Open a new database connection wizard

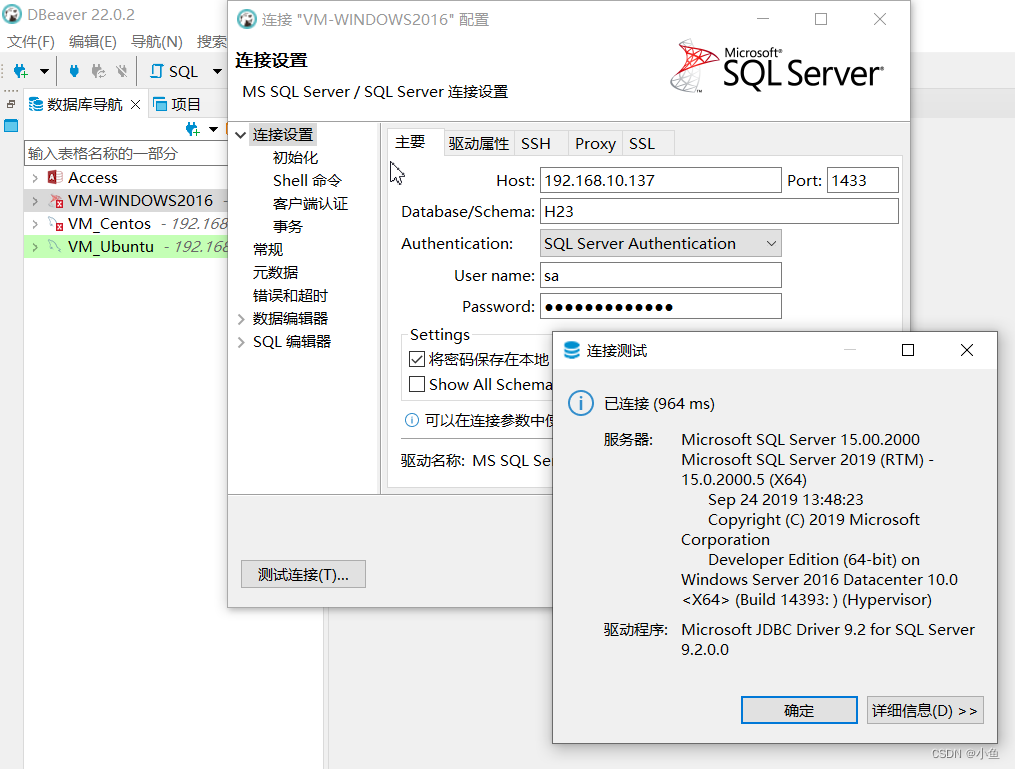(x=20, y=71)
